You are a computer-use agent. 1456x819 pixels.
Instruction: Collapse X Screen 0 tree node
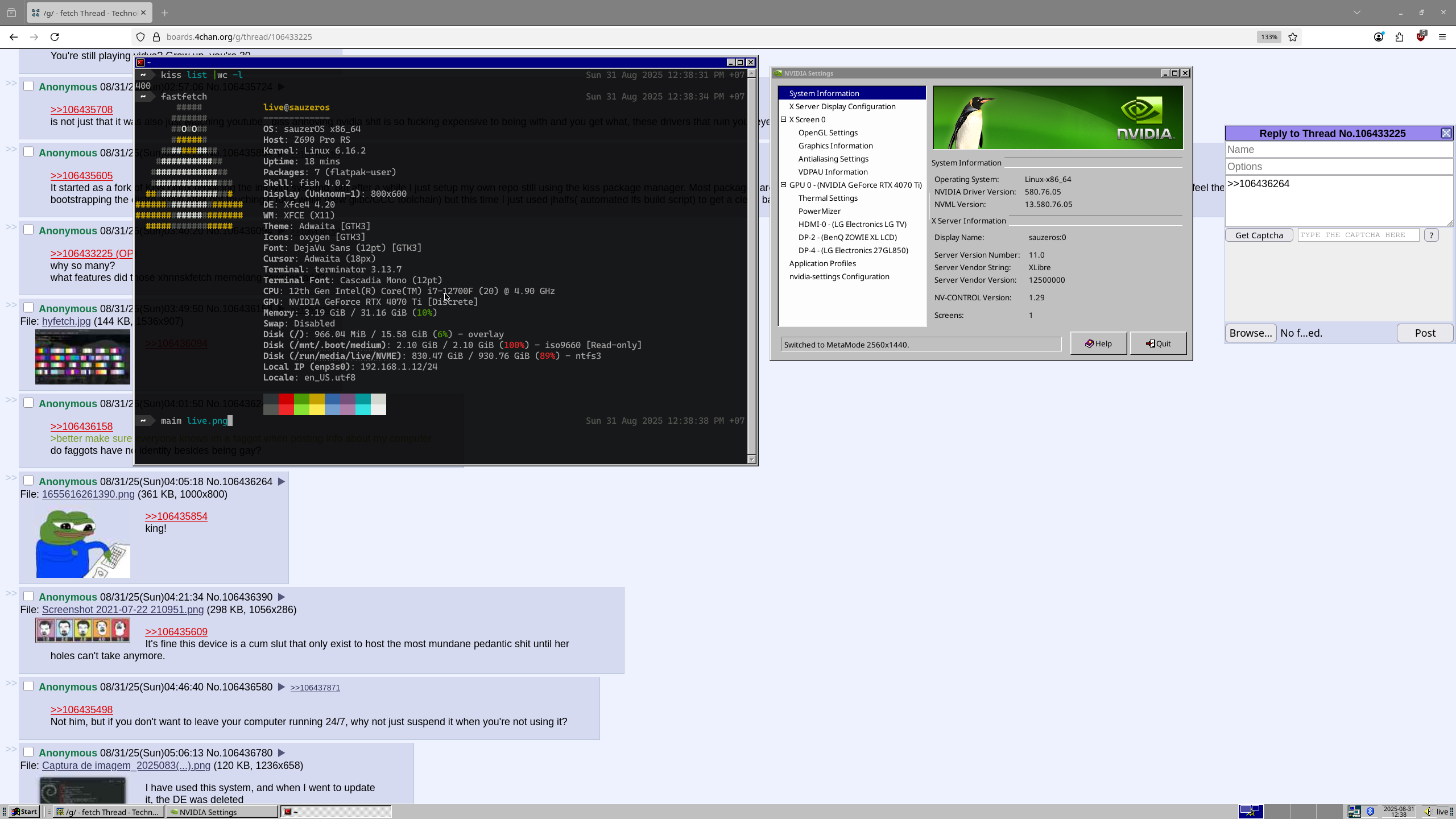point(783,119)
